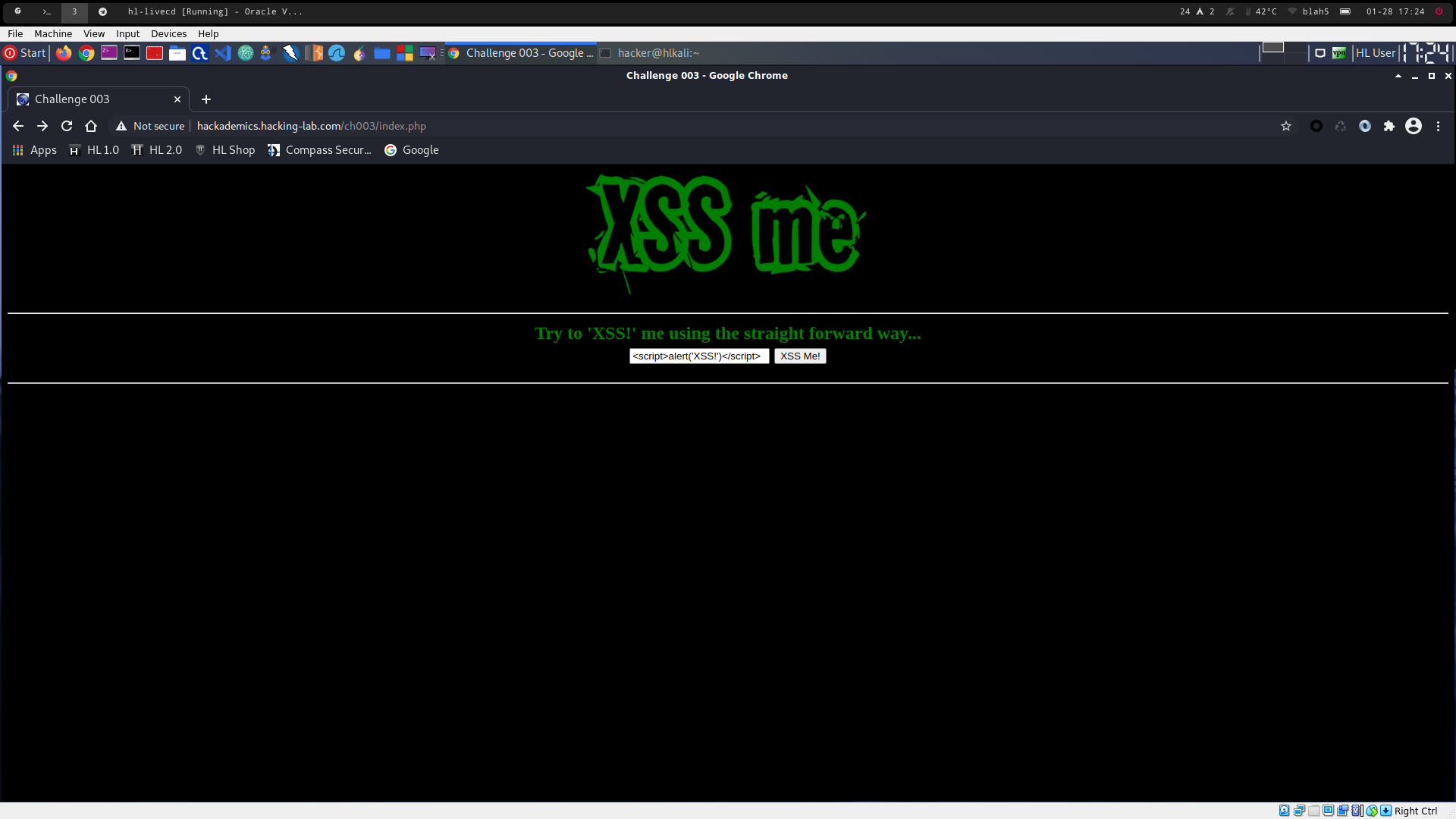
Task: Reload the Challenge 003 page
Action: click(67, 126)
